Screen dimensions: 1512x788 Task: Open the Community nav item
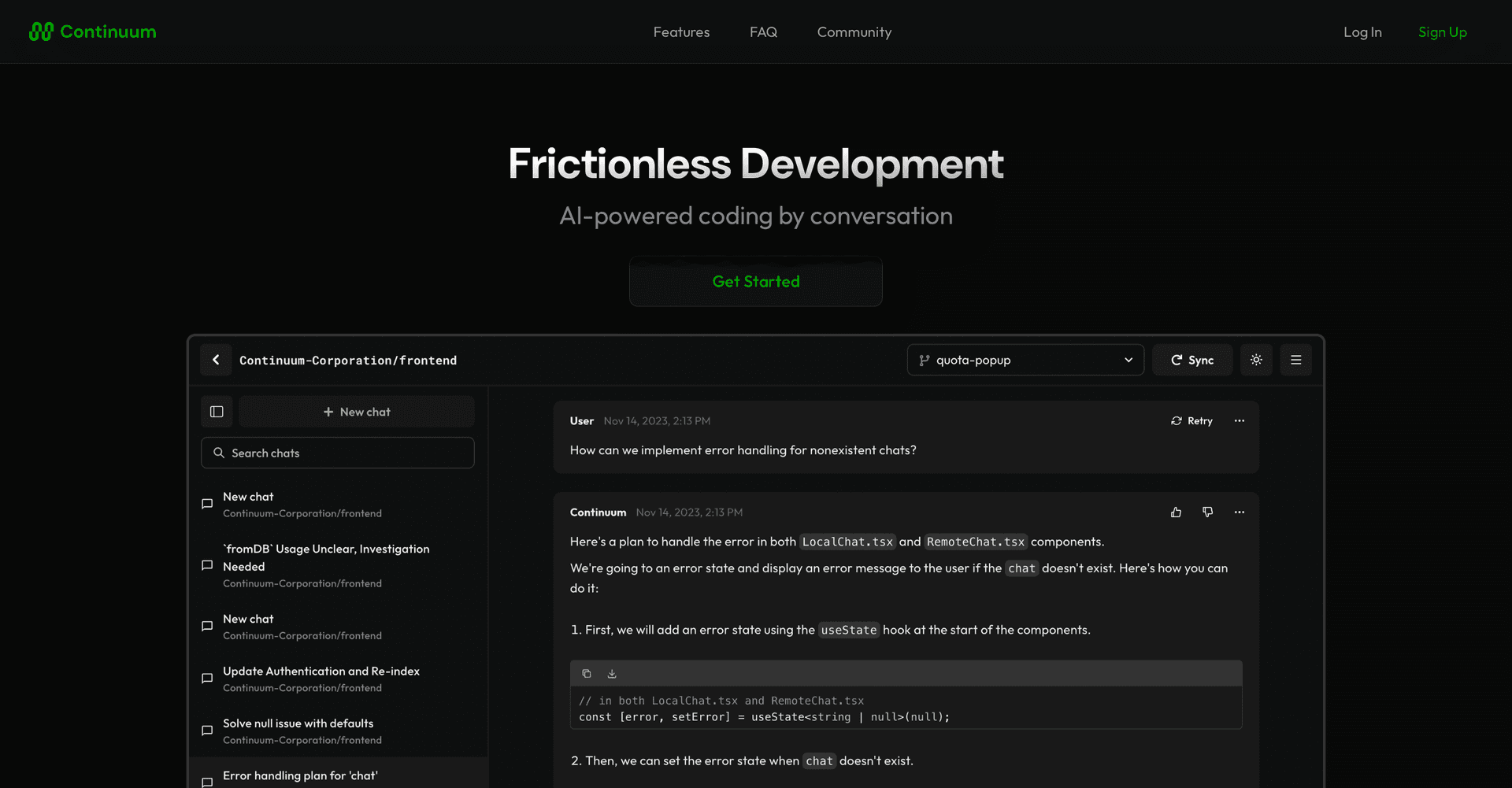coord(854,32)
